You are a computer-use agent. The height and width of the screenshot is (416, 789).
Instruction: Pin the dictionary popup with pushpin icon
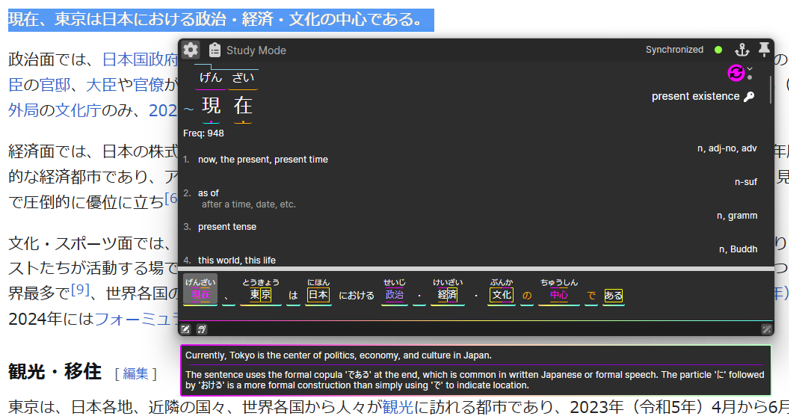(764, 49)
